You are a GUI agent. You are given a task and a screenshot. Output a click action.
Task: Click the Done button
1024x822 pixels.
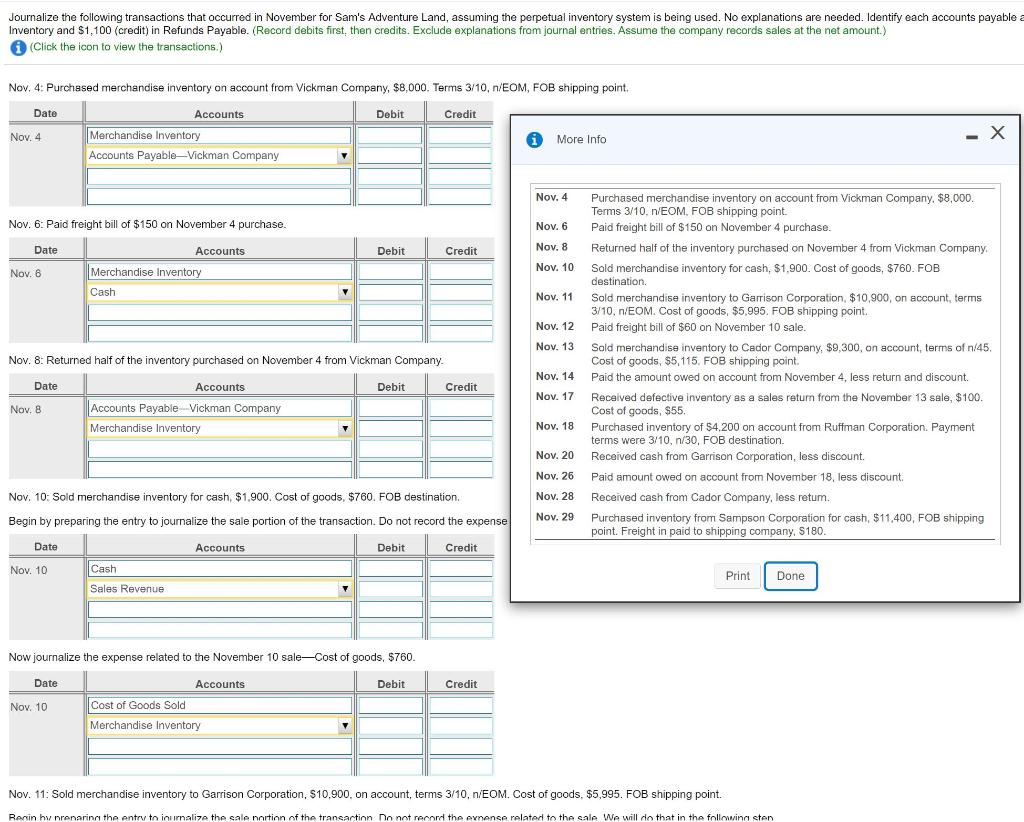pyautogui.click(x=790, y=575)
